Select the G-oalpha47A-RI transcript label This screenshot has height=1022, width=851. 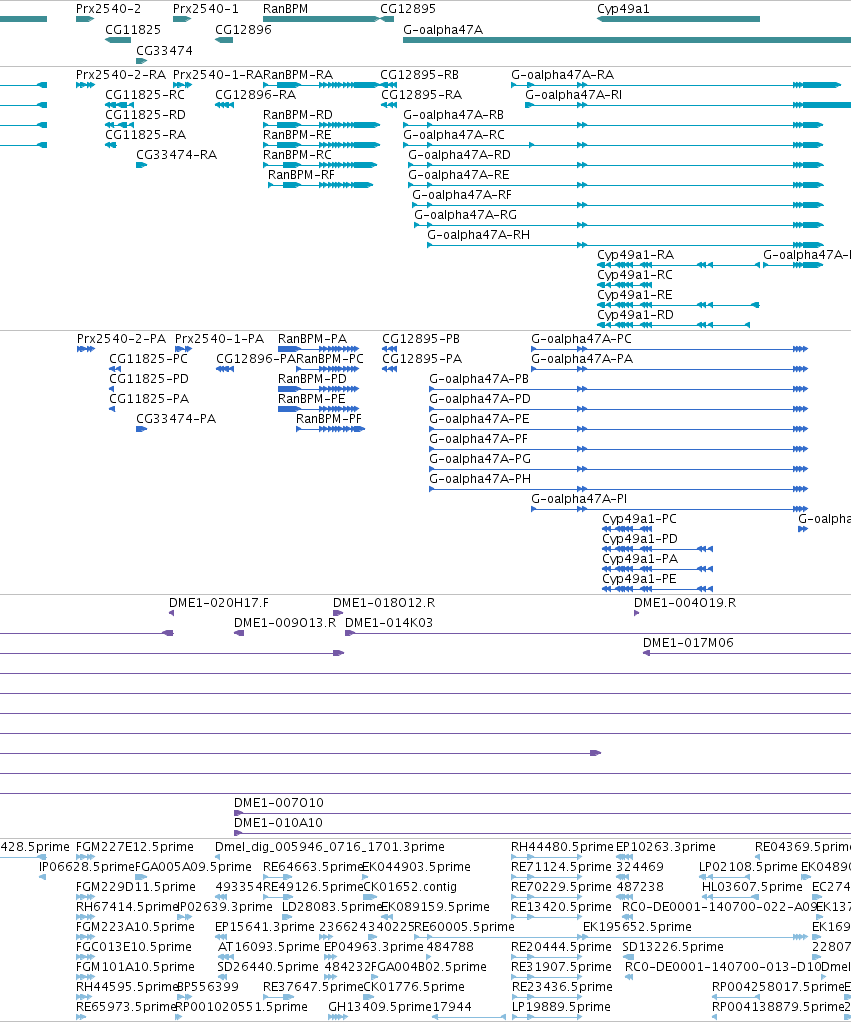tap(573, 95)
